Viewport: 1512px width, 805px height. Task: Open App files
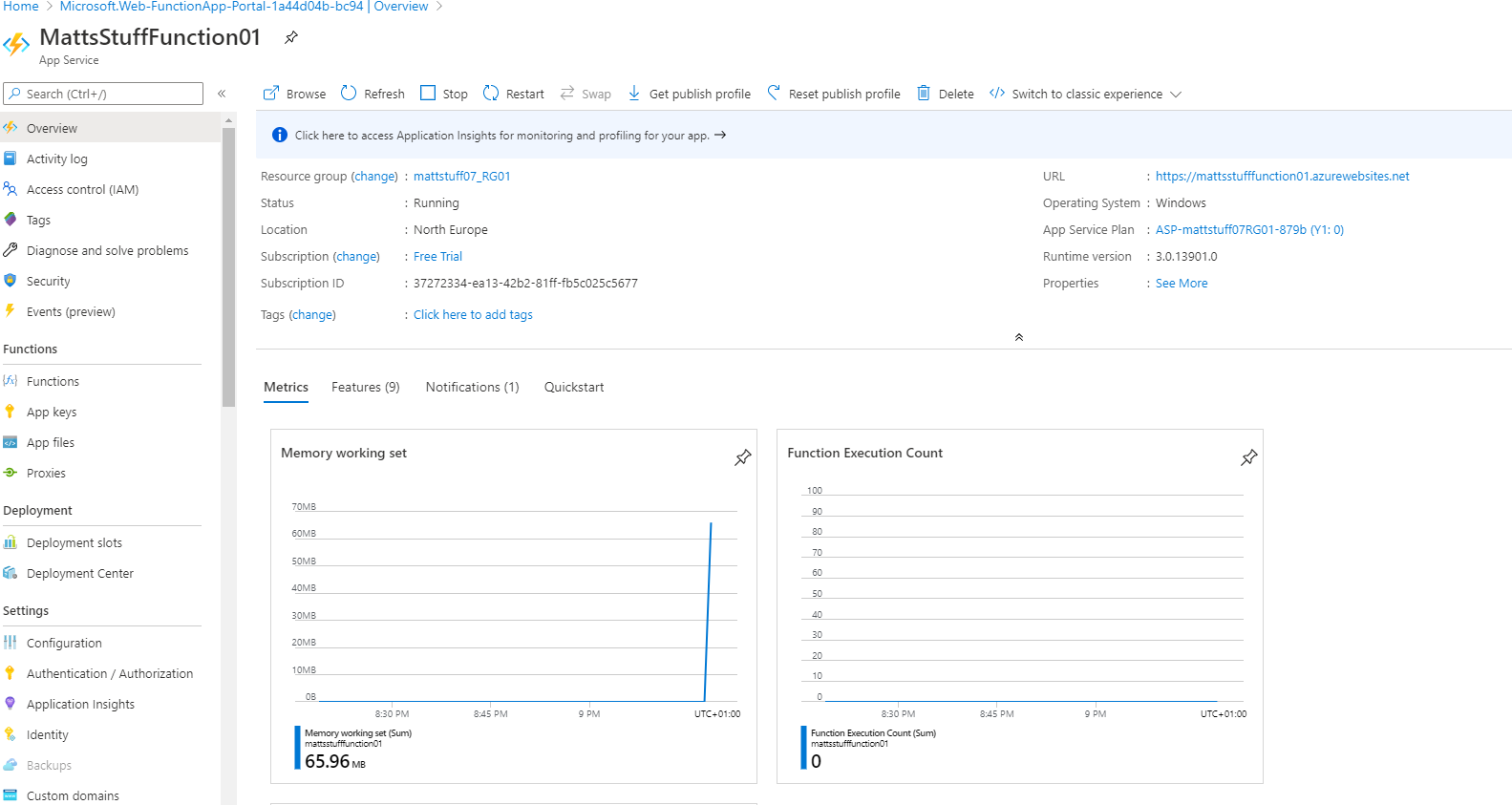tap(110, 442)
